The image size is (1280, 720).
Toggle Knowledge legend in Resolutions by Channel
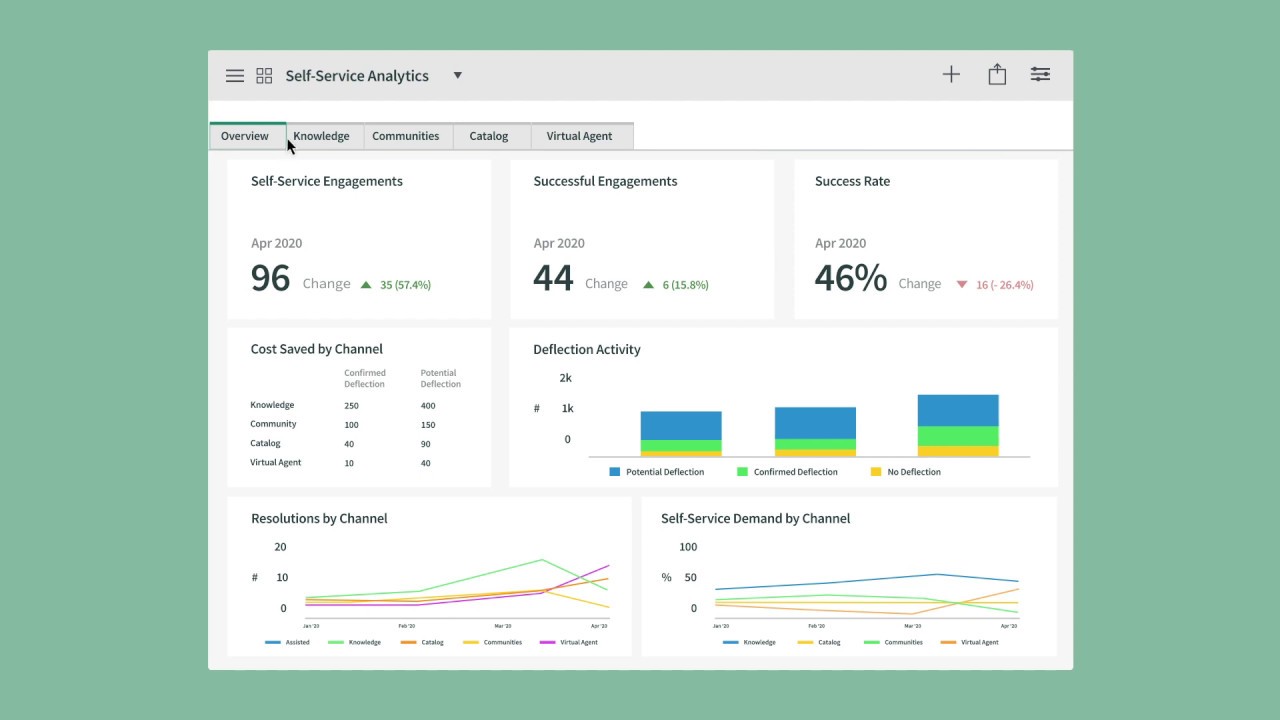pyautogui.click(x=354, y=642)
